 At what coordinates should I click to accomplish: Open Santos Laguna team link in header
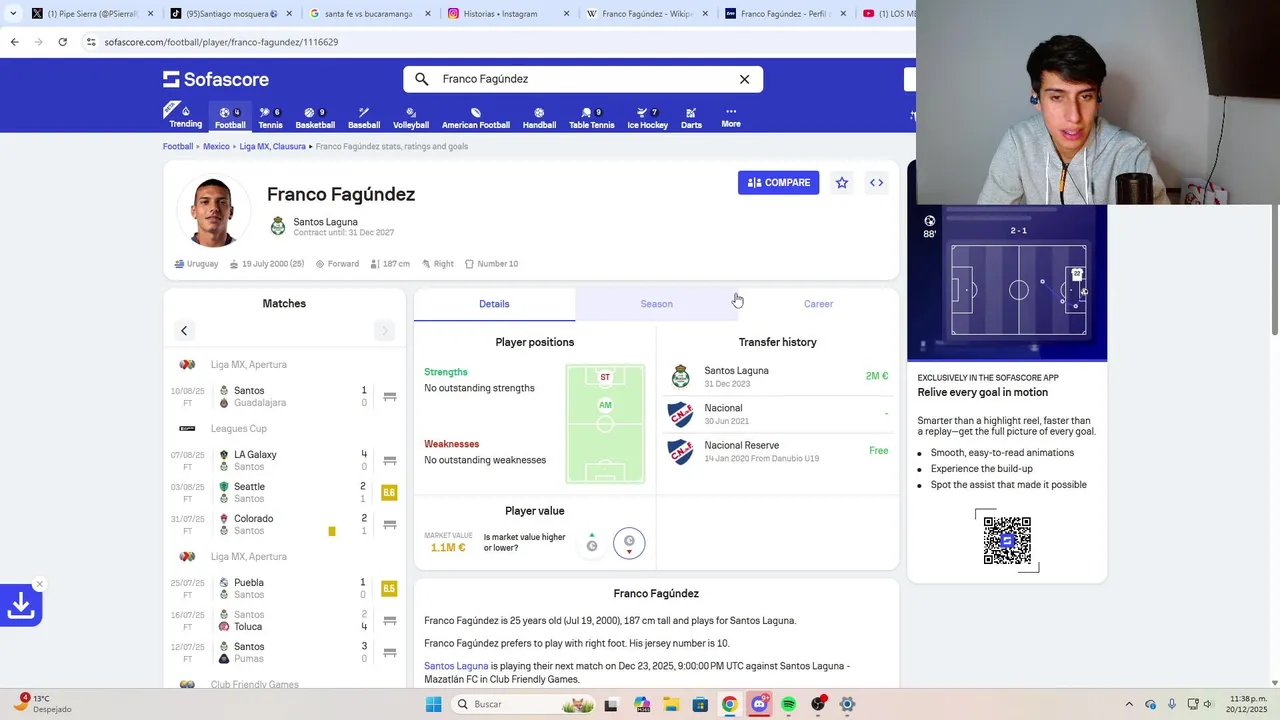tap(325, 222)
